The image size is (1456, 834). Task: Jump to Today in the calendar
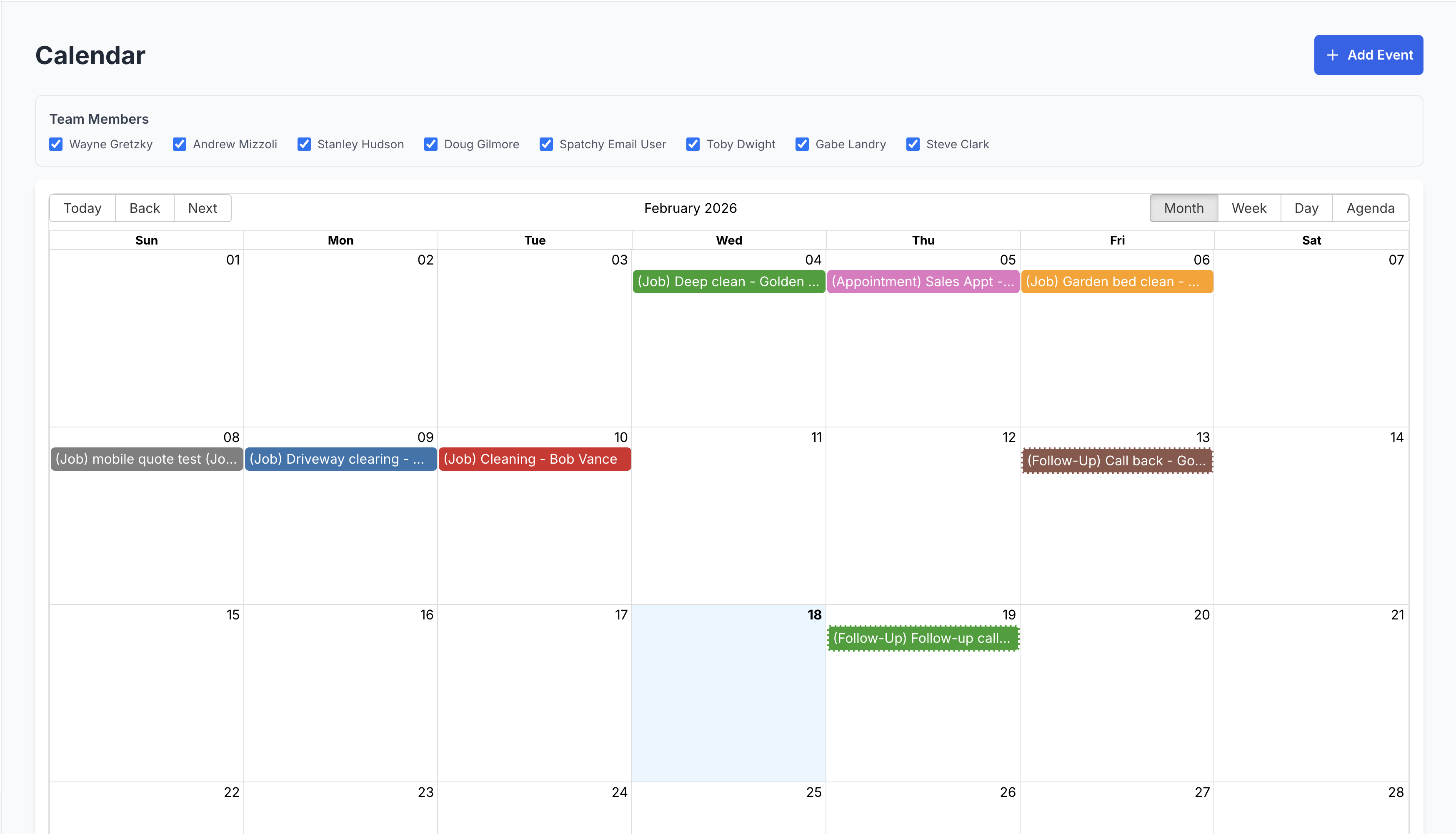[83, 208]
